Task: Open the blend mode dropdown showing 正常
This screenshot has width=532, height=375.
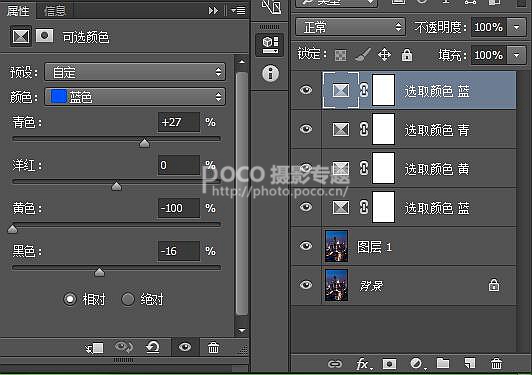Action: click(x=350, y=27)
